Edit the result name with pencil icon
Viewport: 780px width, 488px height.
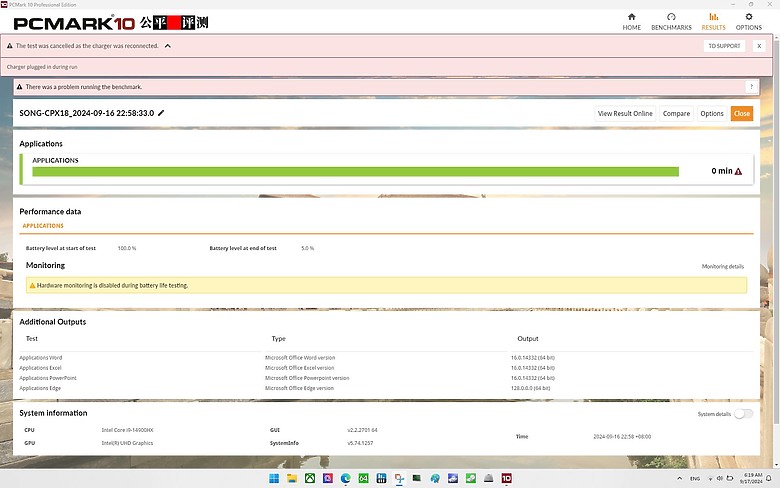click(161, 113)
